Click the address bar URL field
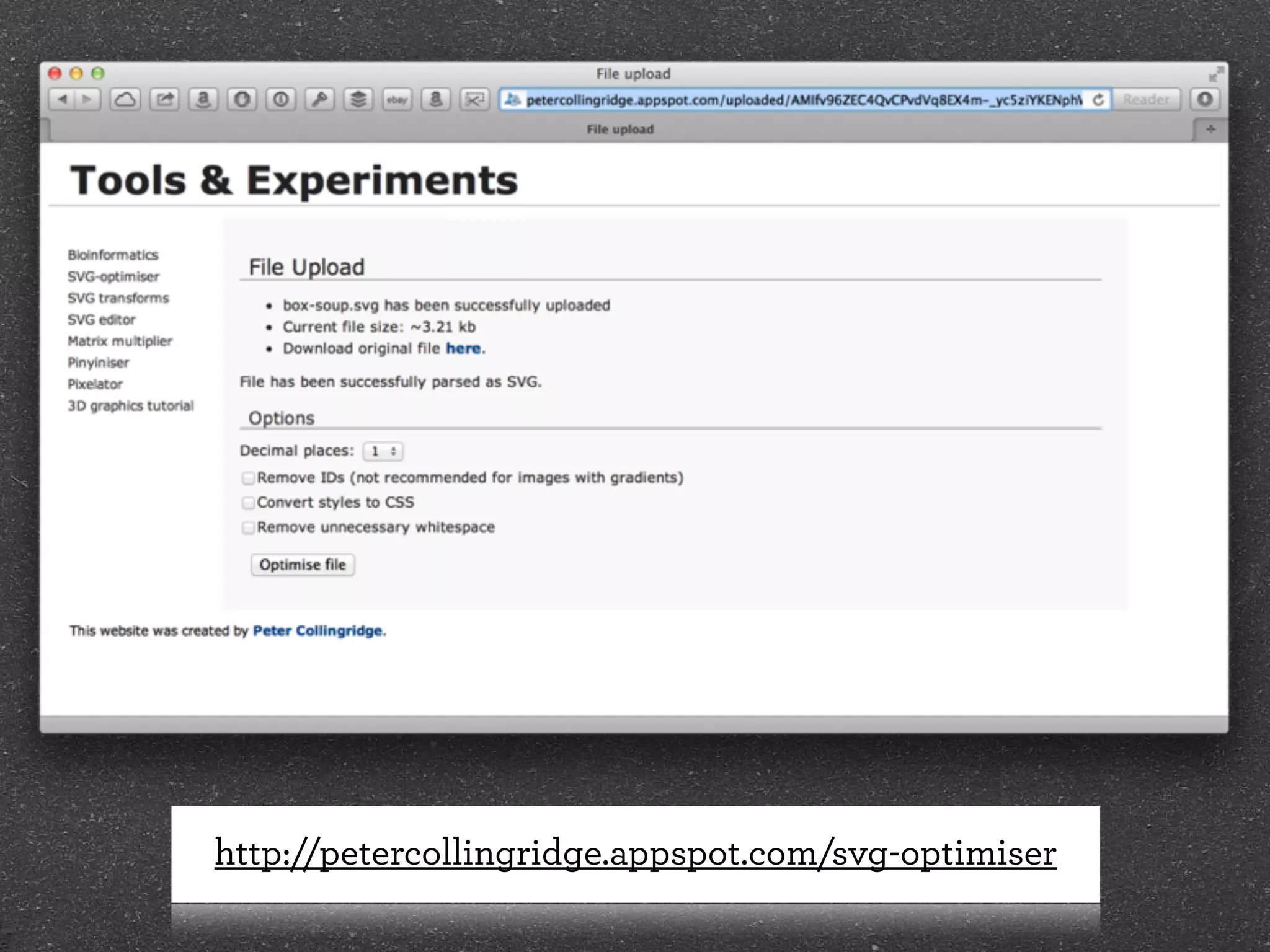This screenshot has height=952, width=1270. [x=804, y=100]
